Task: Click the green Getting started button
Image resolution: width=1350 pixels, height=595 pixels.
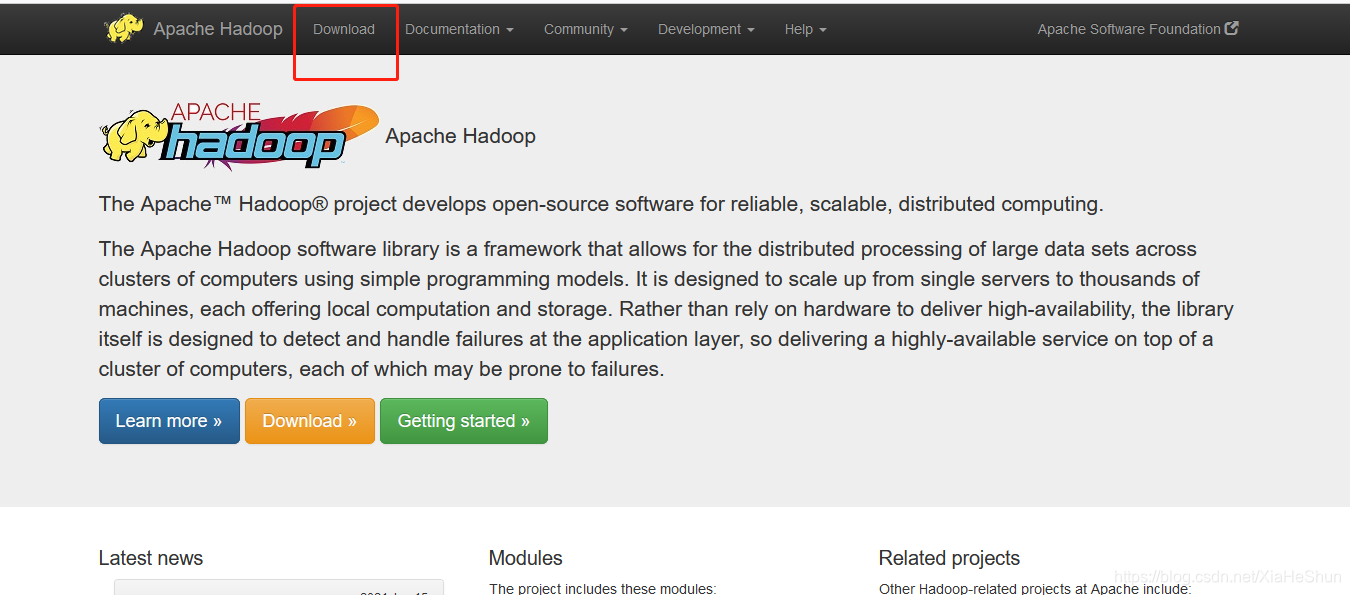Action: [464, 421]
